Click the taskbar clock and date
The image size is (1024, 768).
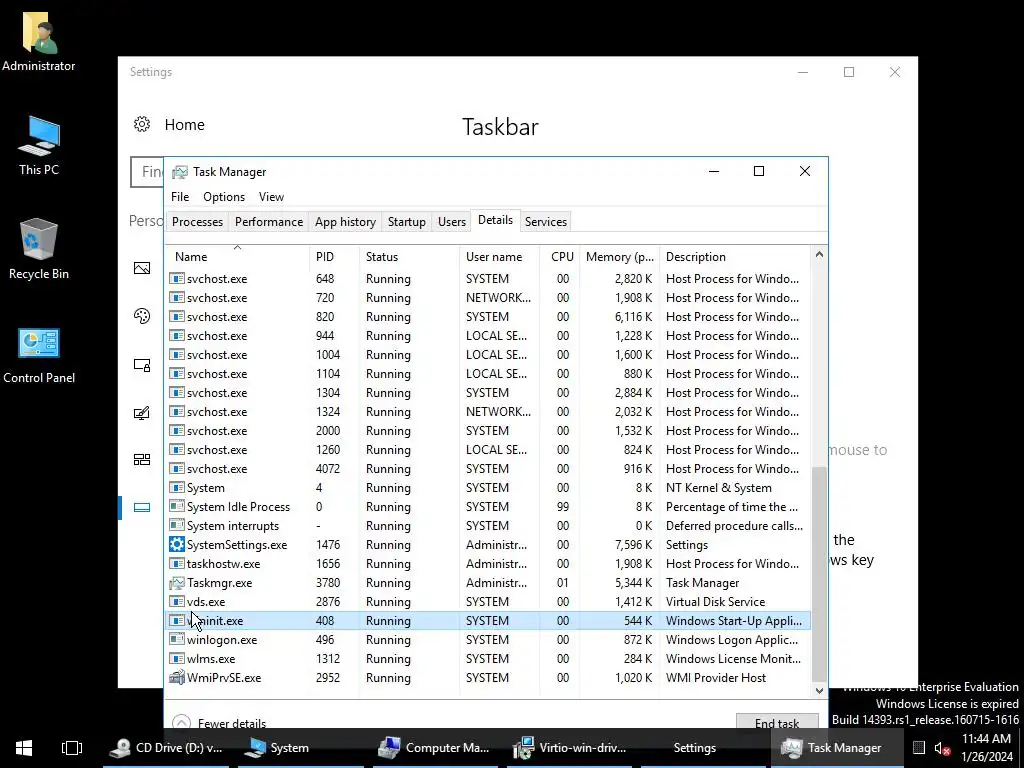tap(986, 748)
